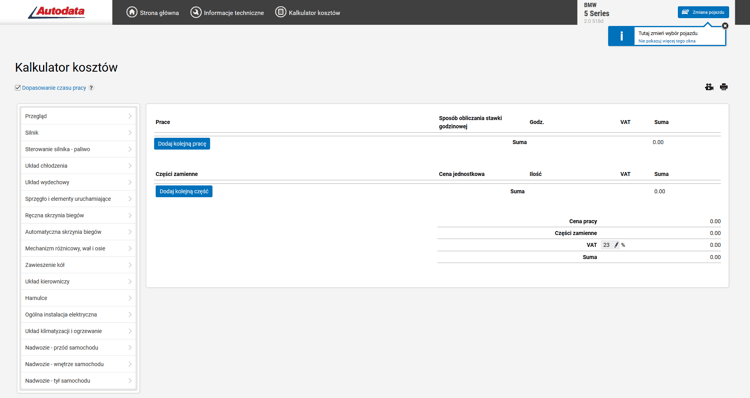Expand the Silnik category

78,133
